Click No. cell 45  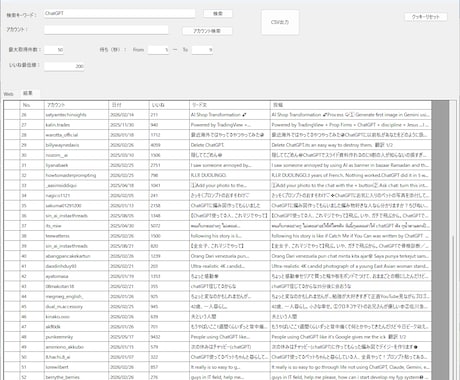32,307
